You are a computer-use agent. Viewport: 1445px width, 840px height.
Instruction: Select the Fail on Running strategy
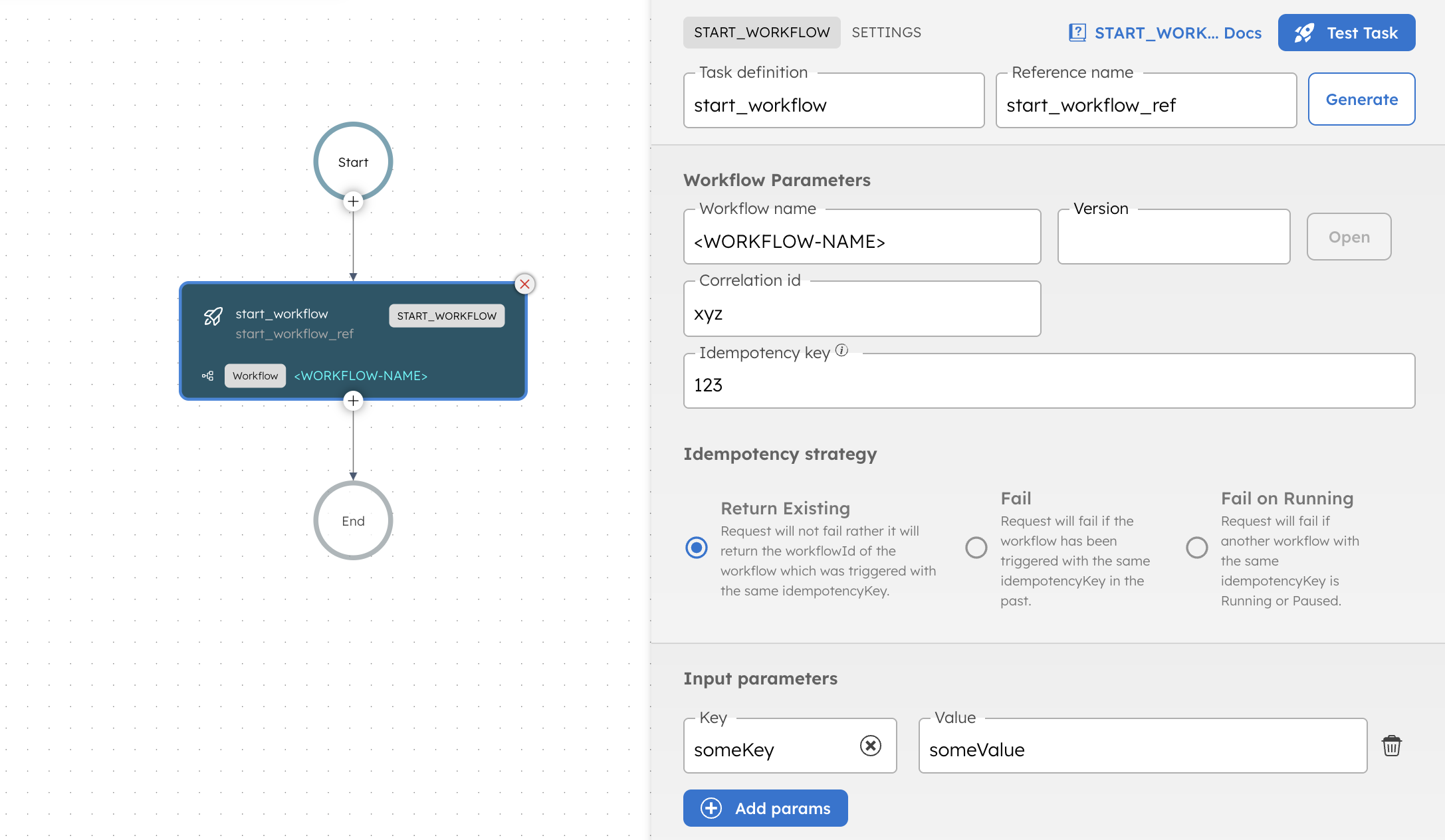point(1196,548)
